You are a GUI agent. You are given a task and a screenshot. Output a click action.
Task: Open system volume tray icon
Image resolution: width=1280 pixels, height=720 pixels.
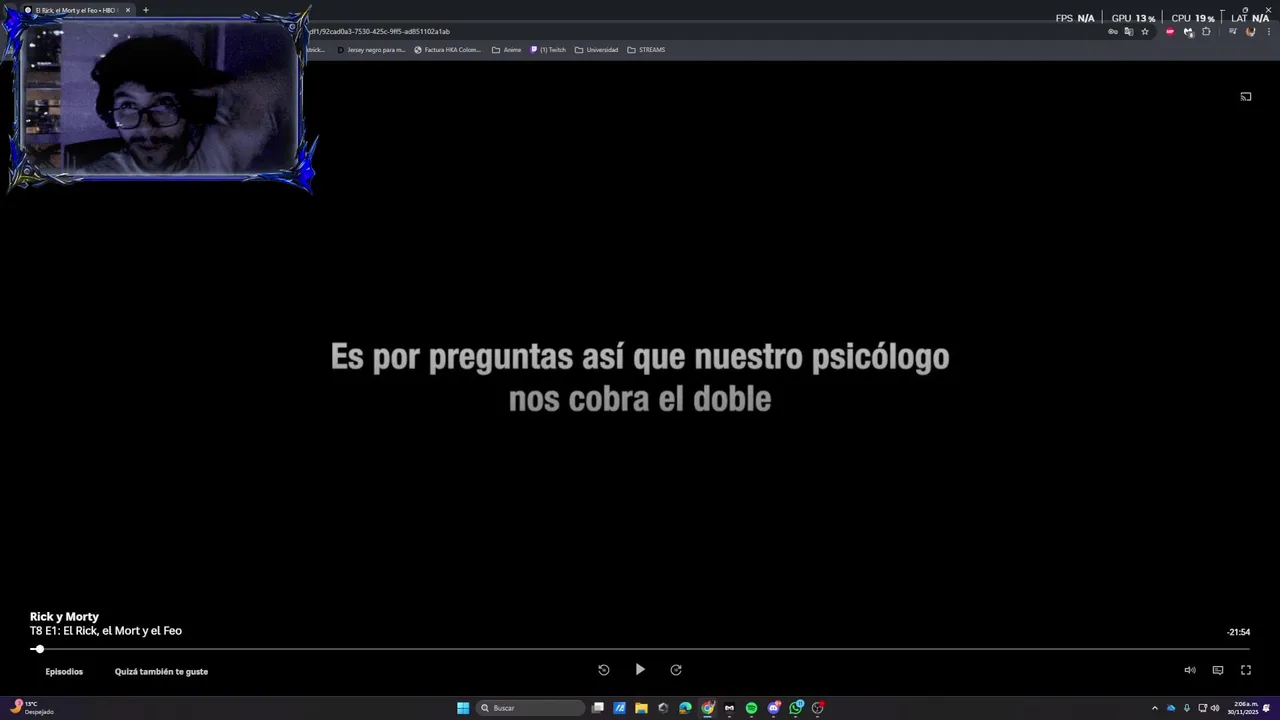(1215, 708)
